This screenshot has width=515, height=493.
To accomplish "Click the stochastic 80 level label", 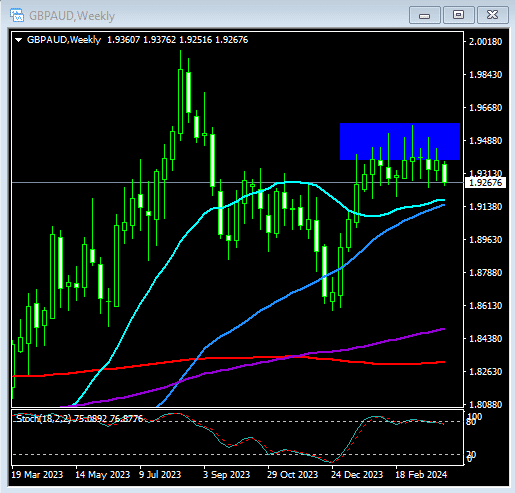I will pyautogui.click(x=471, y=422).
